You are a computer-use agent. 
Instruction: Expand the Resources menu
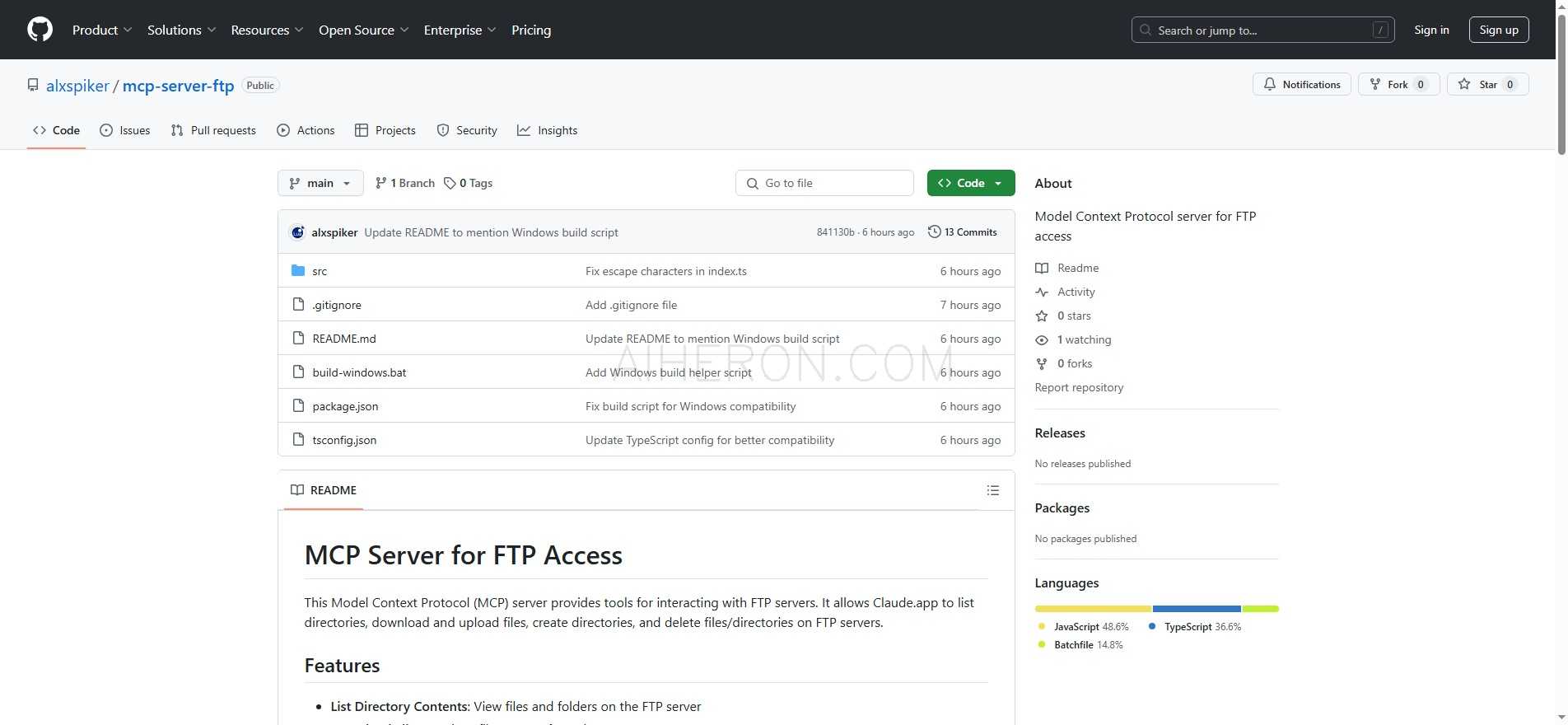[267, 30]
